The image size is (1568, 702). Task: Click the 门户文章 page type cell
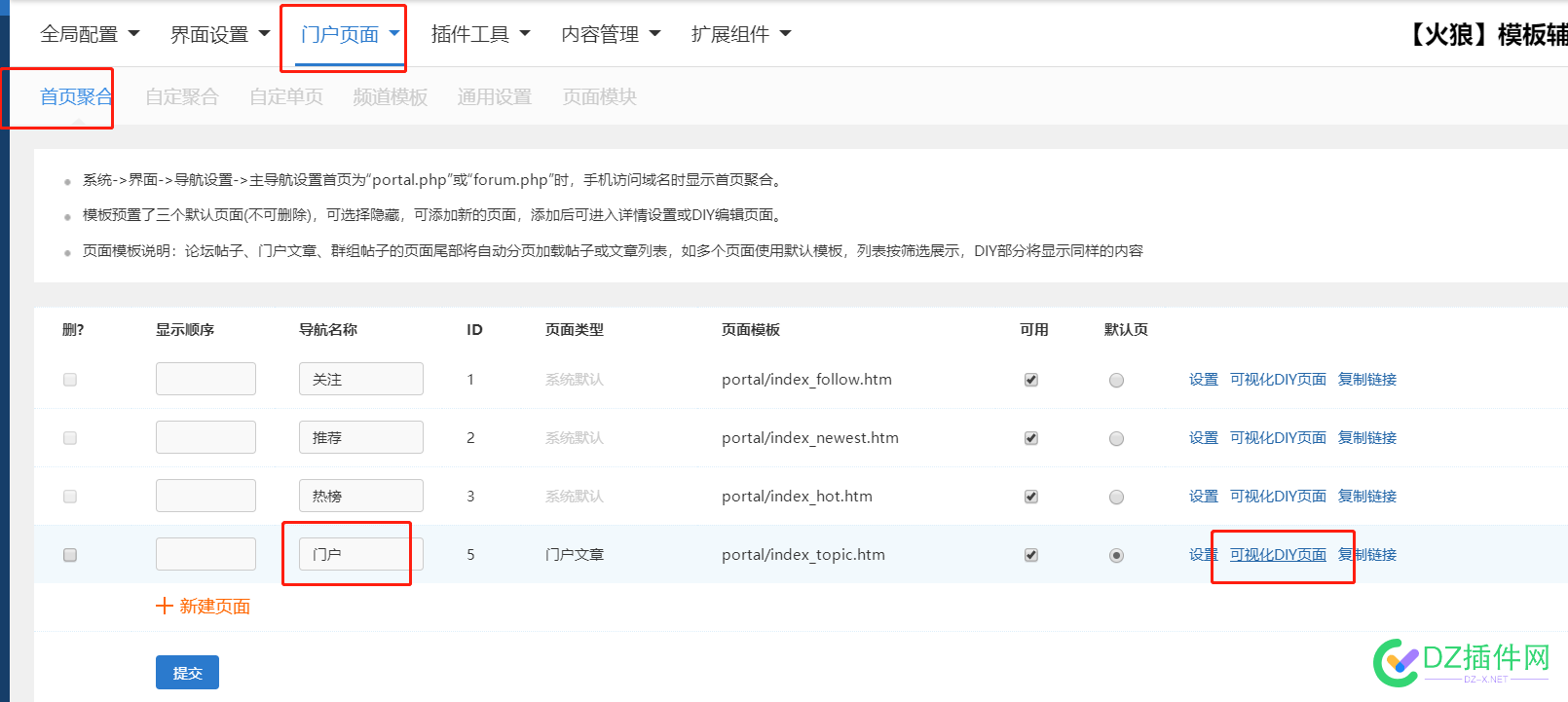[x=575, y=555]
